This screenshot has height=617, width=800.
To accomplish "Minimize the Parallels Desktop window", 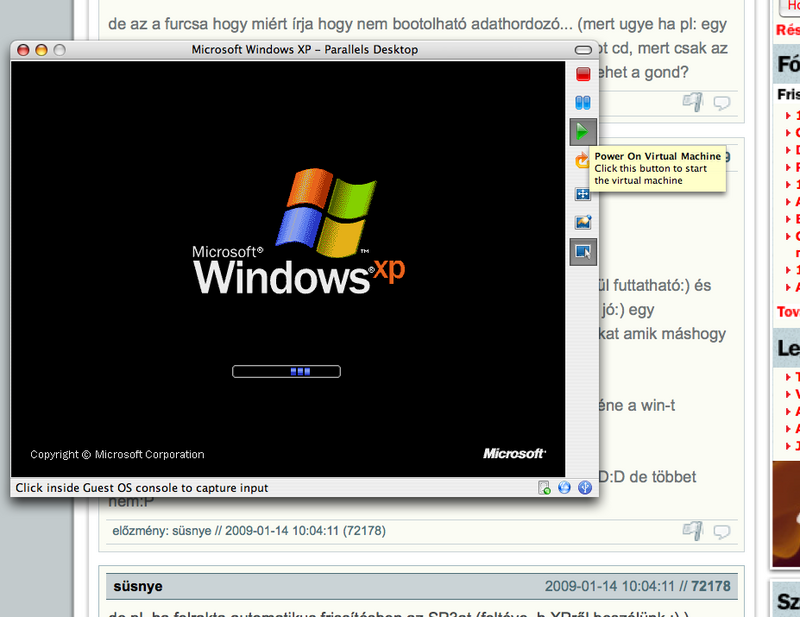I will 41,49.
